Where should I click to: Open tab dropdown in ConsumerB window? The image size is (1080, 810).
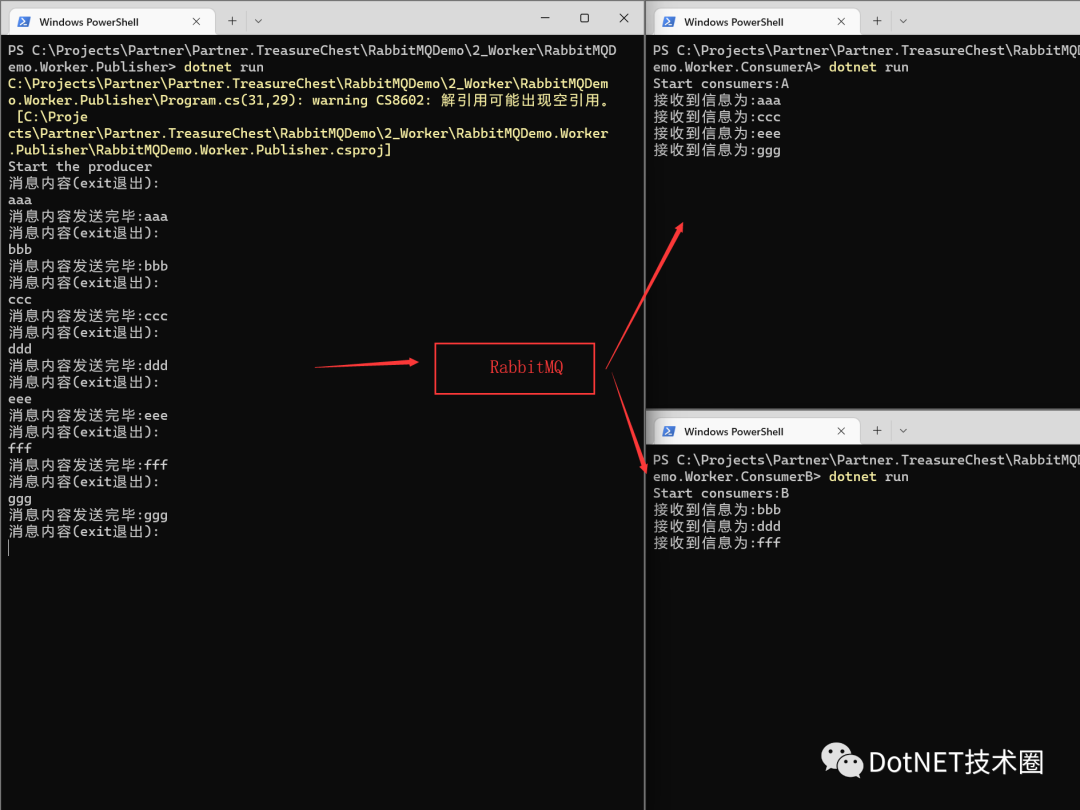pyautogui.click(x=903, y=431)
